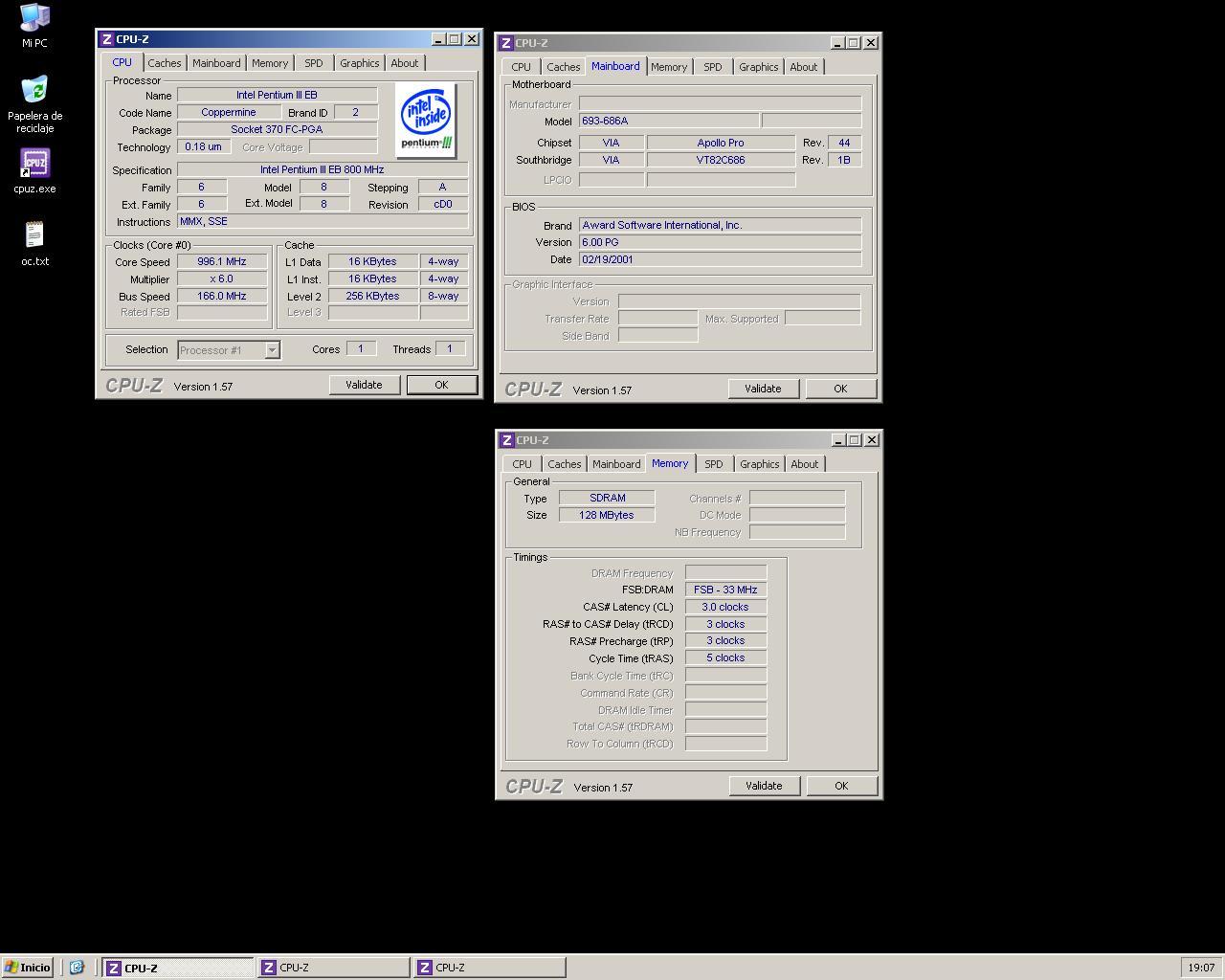Open SPD tab in Memory window
This screenshot has height=980, width=1225.
(x=714, y=464)
